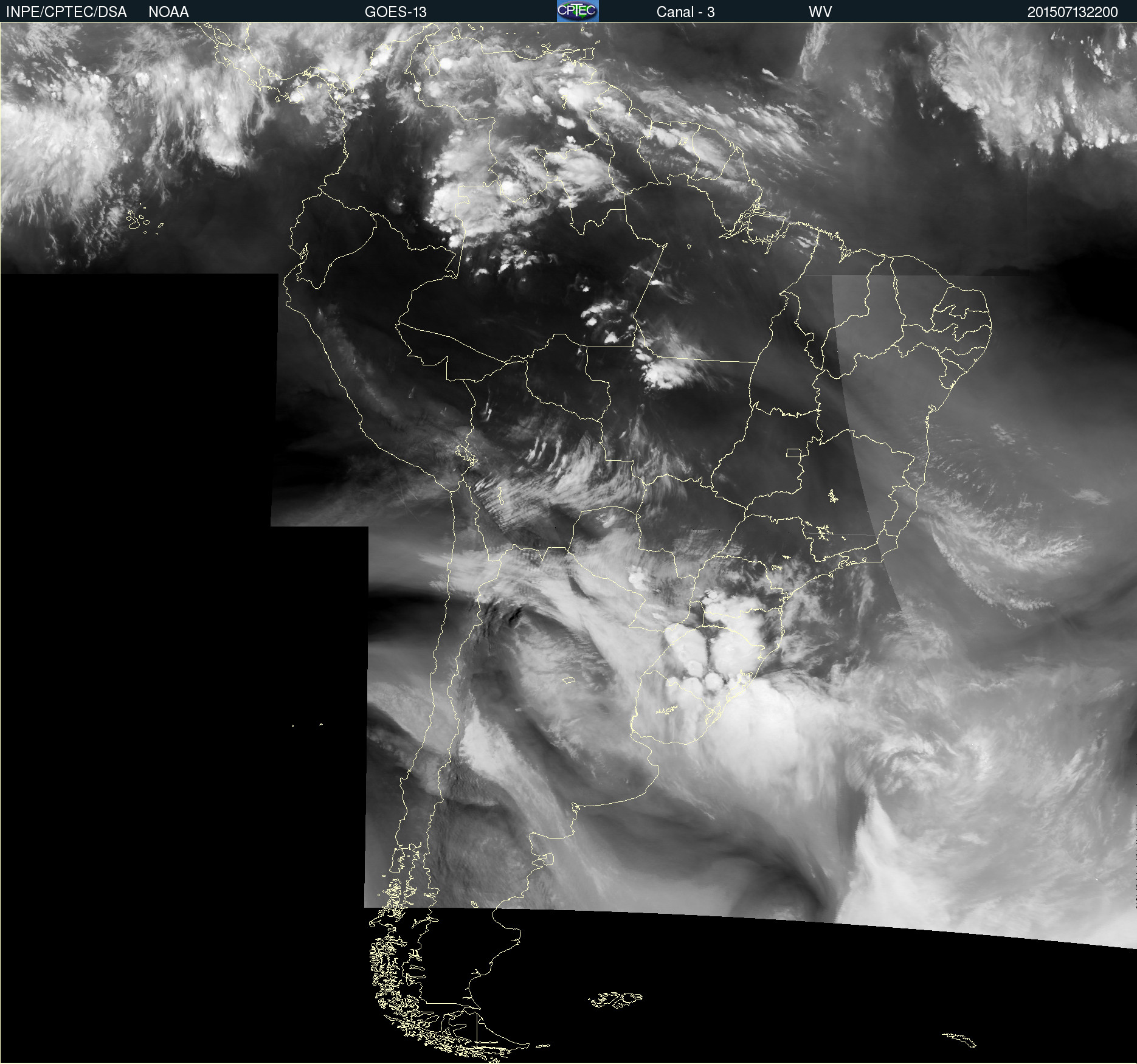Click the CPTEC logo in header

pos(578,11)
